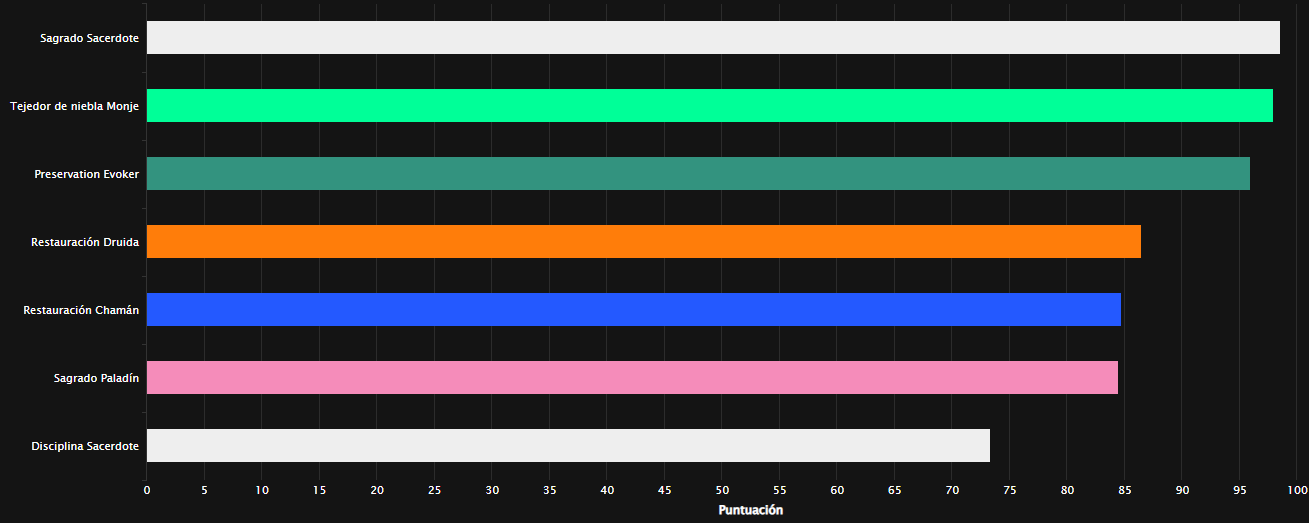This screenshot has height=523, width=1309.
Task: Click the "Preservation Evoker" label text
Action: point(86,174)
